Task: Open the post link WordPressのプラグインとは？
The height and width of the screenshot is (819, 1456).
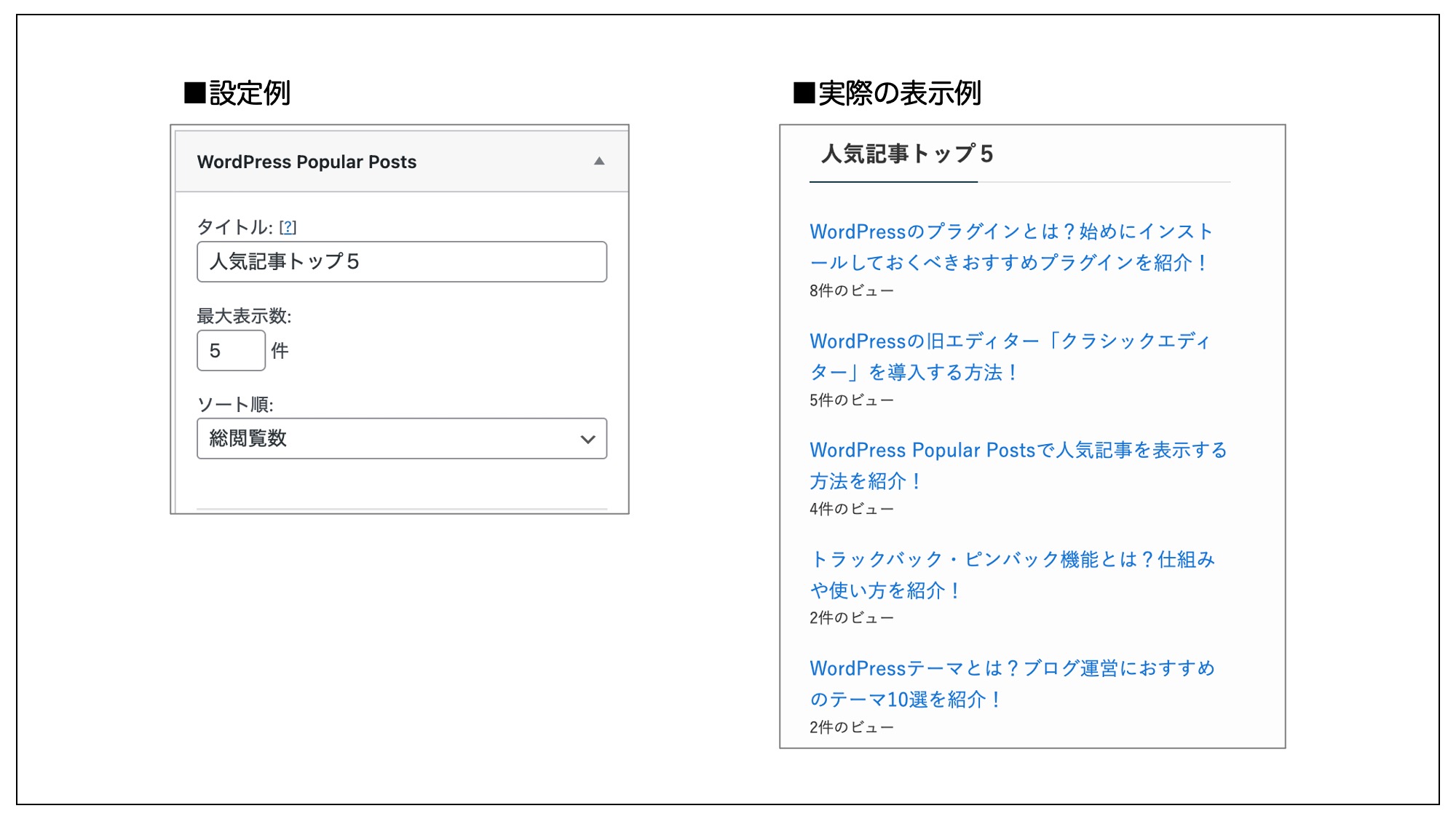Action: 1010,247
